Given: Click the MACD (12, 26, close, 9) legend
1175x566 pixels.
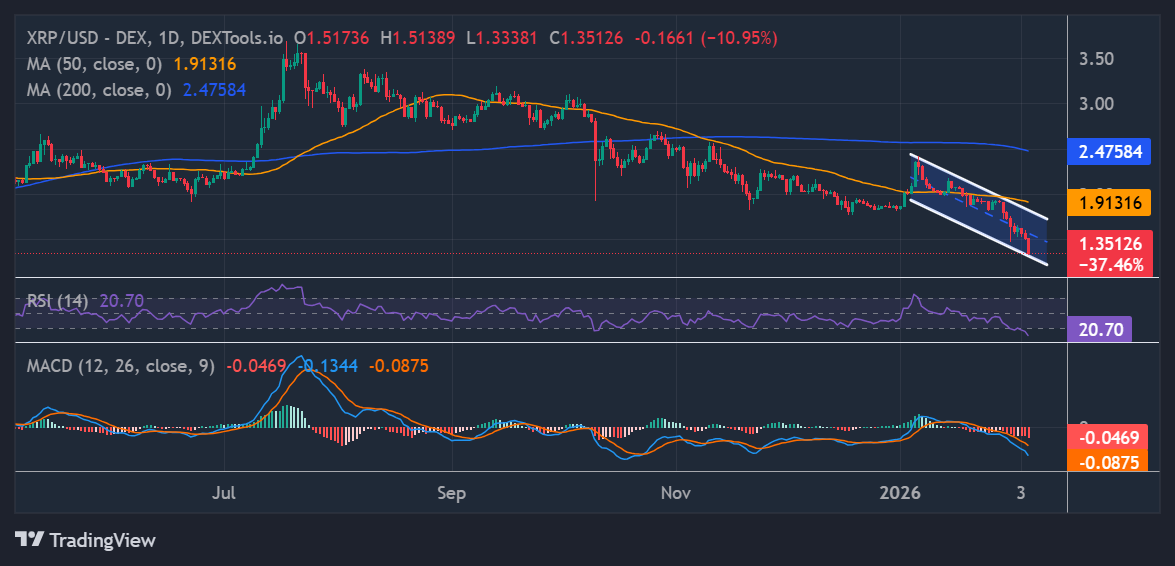Looking at the screenshot, I should (x=120, y=366).
